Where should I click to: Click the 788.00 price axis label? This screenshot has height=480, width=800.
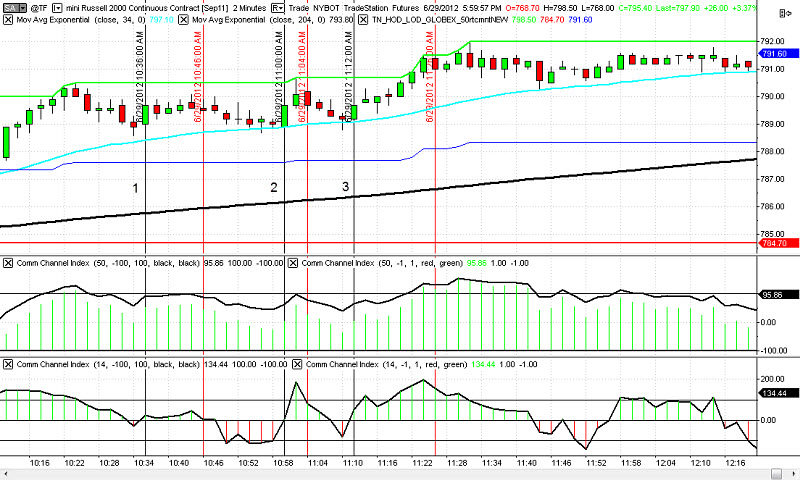pyautogui.click(x=771, y=151)
